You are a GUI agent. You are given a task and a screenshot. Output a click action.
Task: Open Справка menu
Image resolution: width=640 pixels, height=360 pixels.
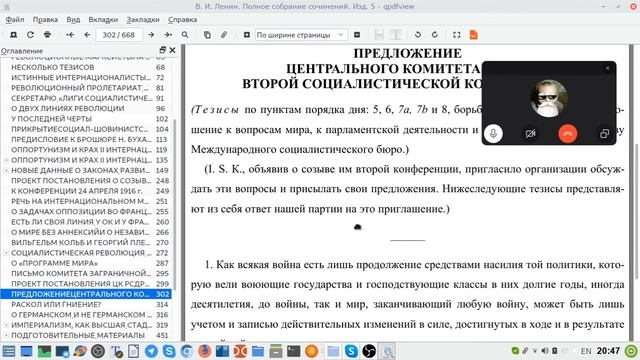pos(182,20)
